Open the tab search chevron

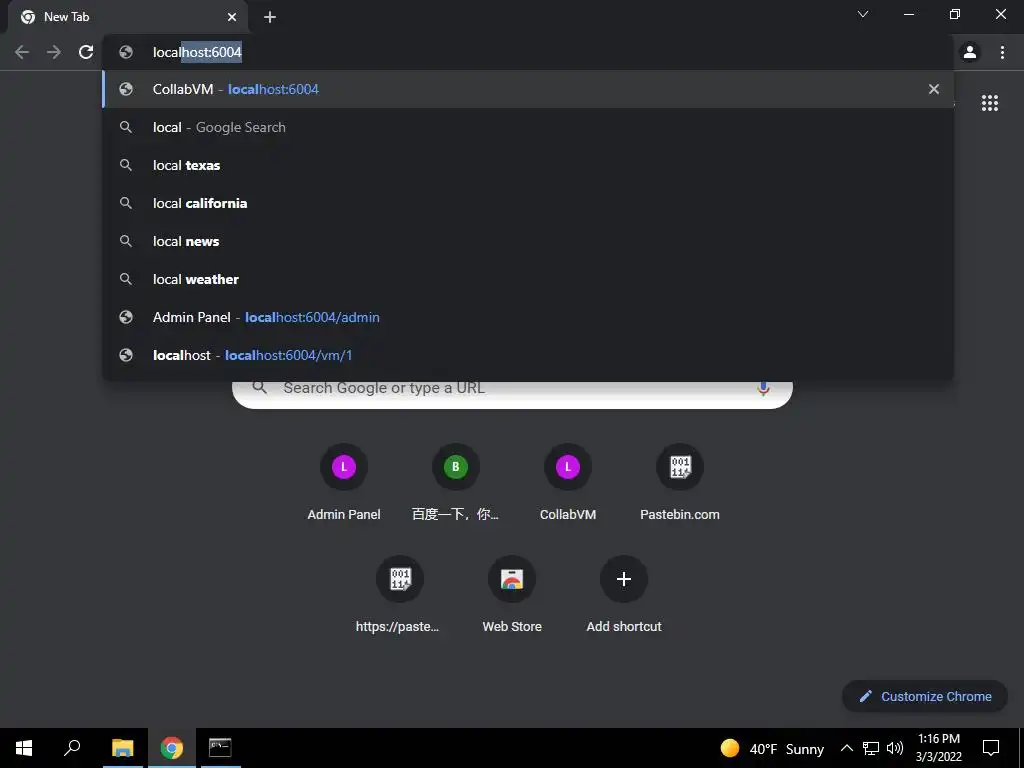pos(863,14)
